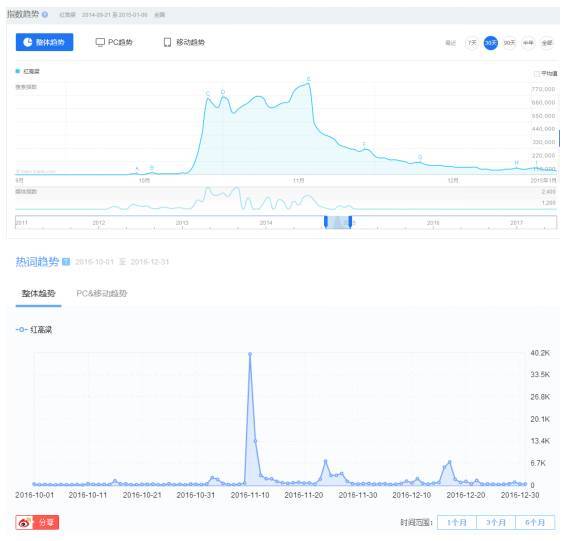Select the 全部 time range option

pos(547,43)
